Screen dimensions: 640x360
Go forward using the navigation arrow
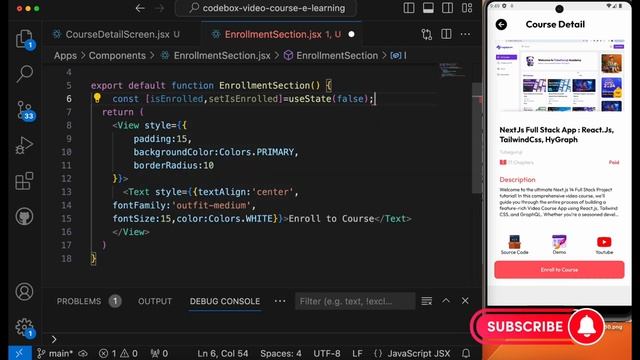coord(159,8)
